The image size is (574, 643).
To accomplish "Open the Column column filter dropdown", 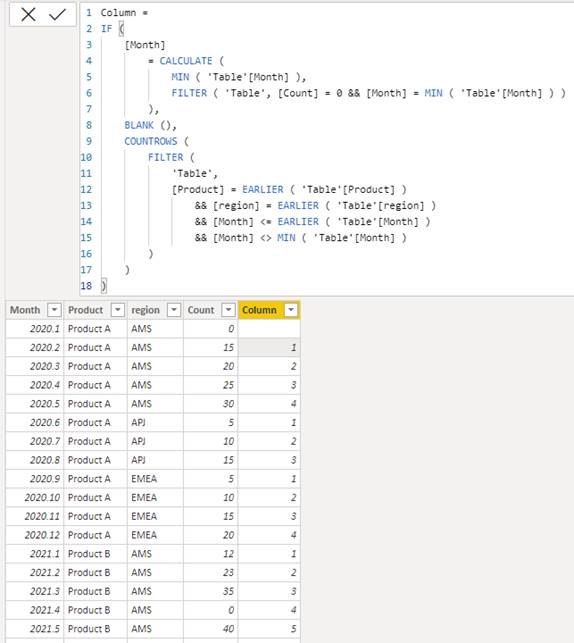I will 291,310.
